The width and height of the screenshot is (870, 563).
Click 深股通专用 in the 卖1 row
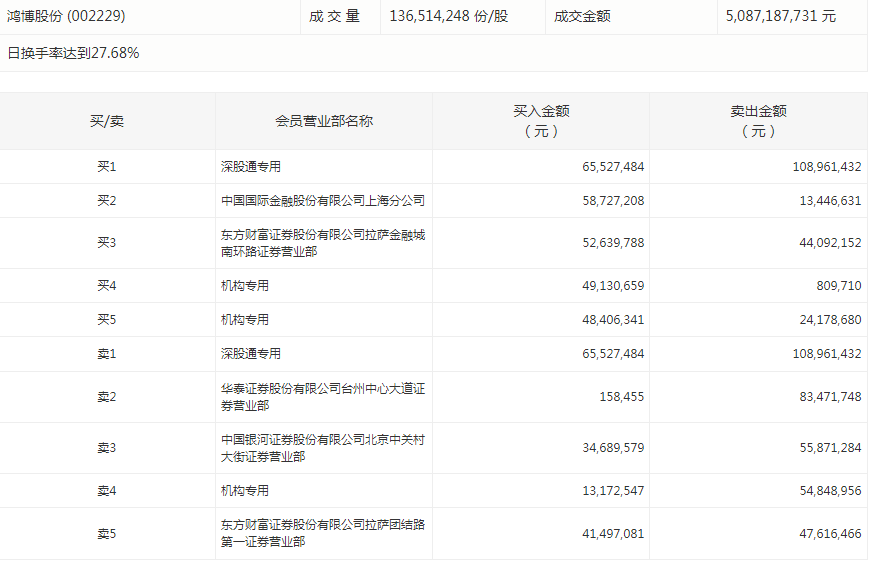251,353
